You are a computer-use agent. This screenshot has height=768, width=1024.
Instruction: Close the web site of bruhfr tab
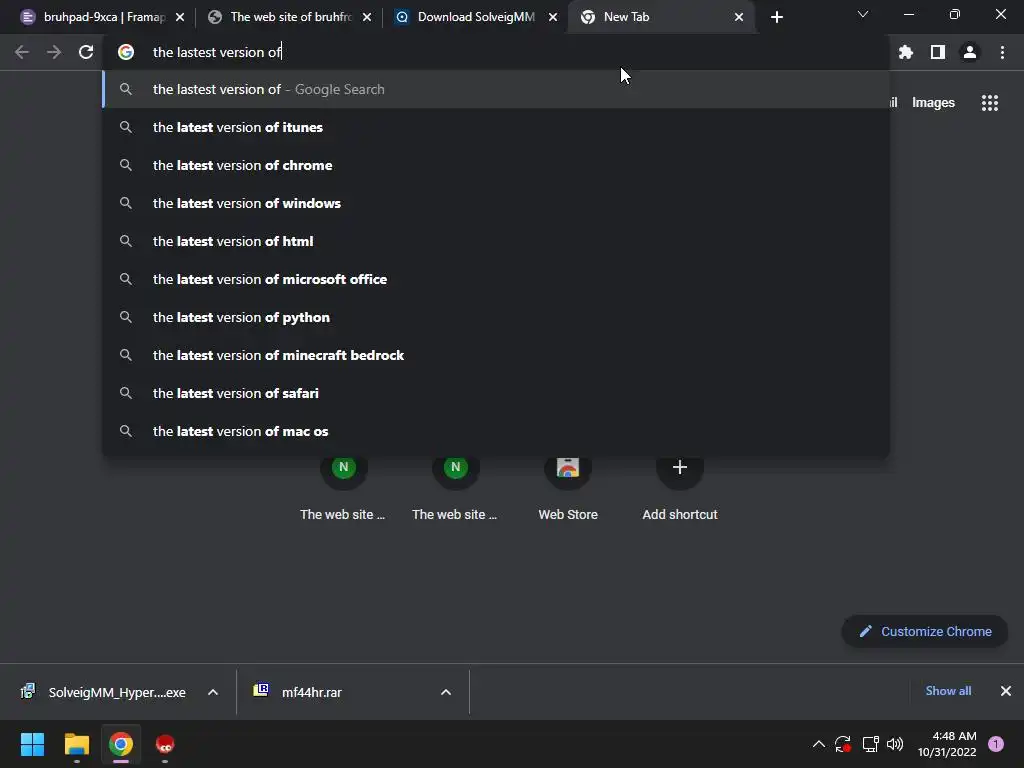(x=367, y=17)
